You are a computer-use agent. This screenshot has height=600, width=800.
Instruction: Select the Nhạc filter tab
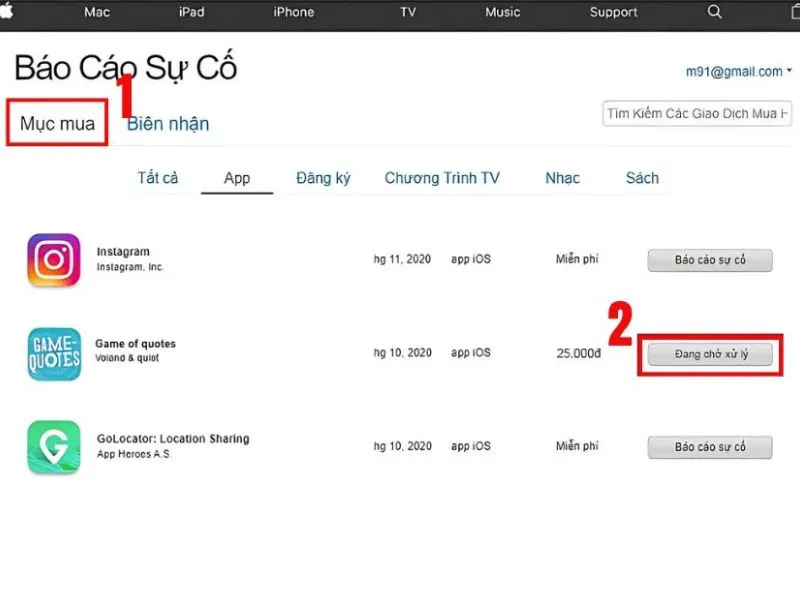click(x=562, y=178)
